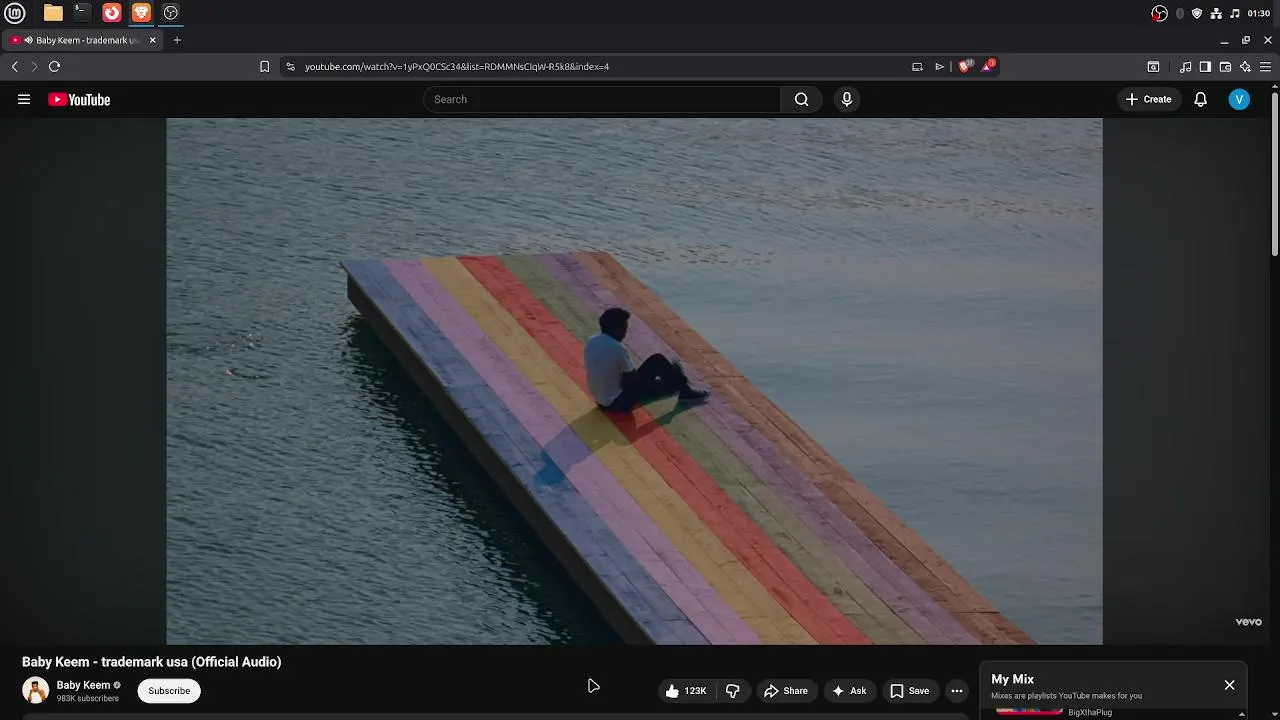The height and width of the screenshot is (720, 1280).
Task: Click the Share button
Action: (785, 690)
